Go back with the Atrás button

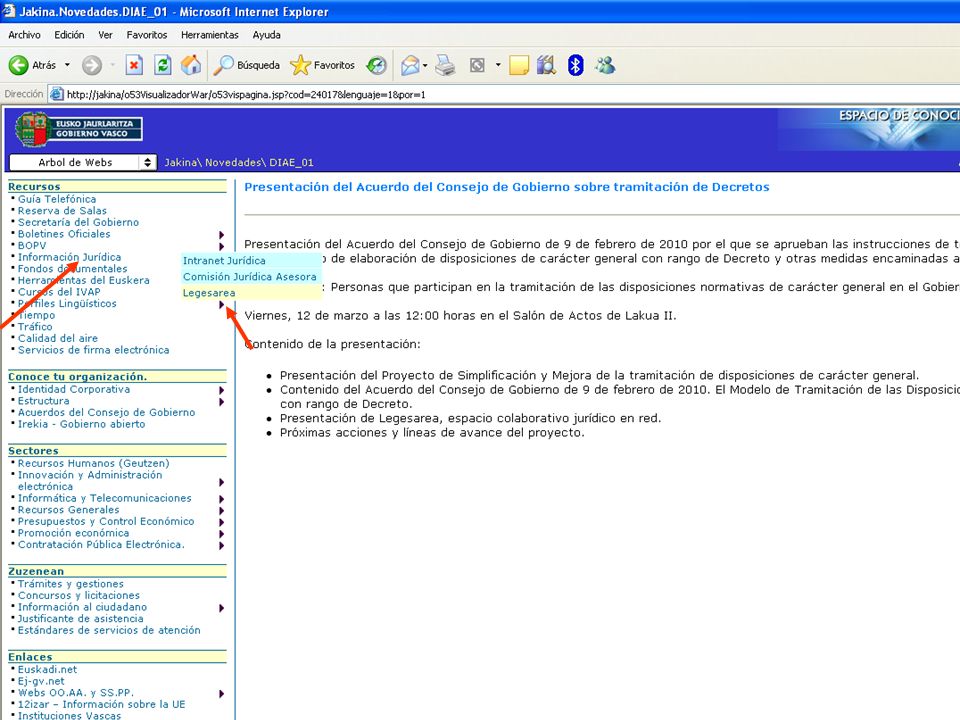[32, 65]
